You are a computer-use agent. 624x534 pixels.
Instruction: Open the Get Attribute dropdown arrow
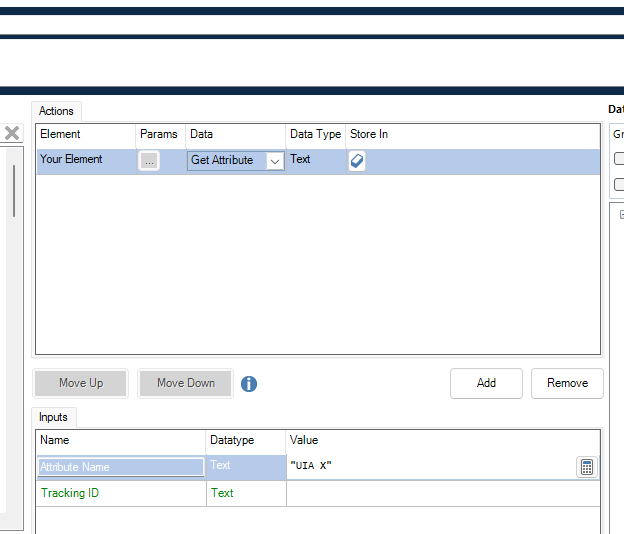tap(275, 161)
